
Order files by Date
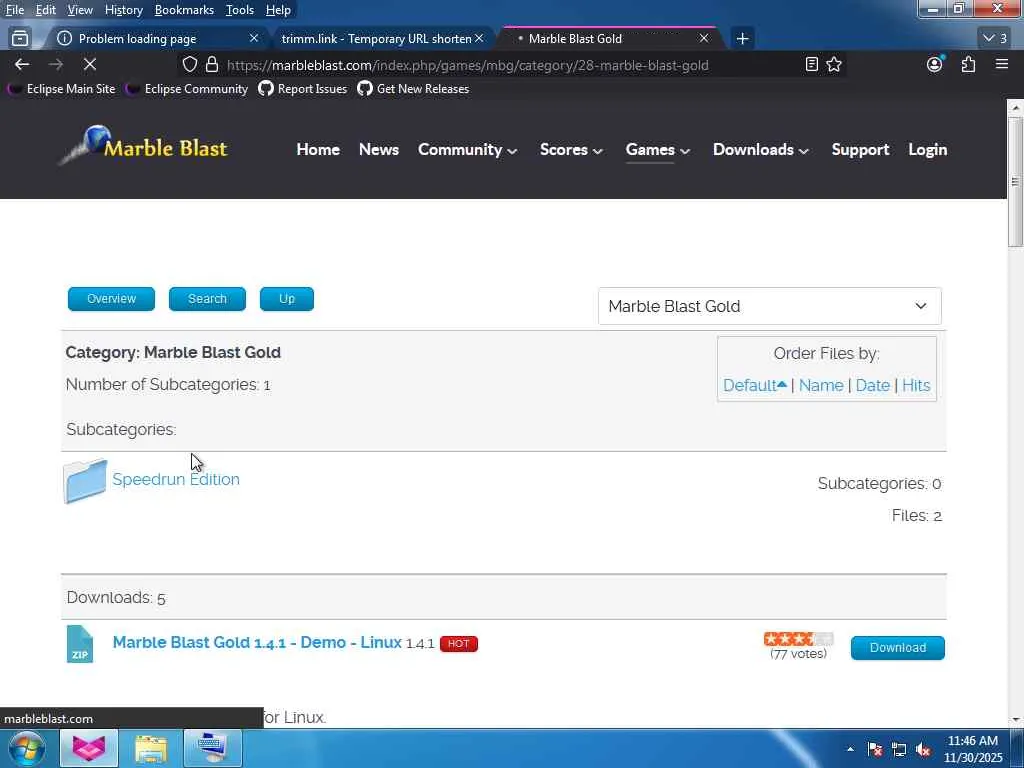pyautogui.click(x=872, y=385)
